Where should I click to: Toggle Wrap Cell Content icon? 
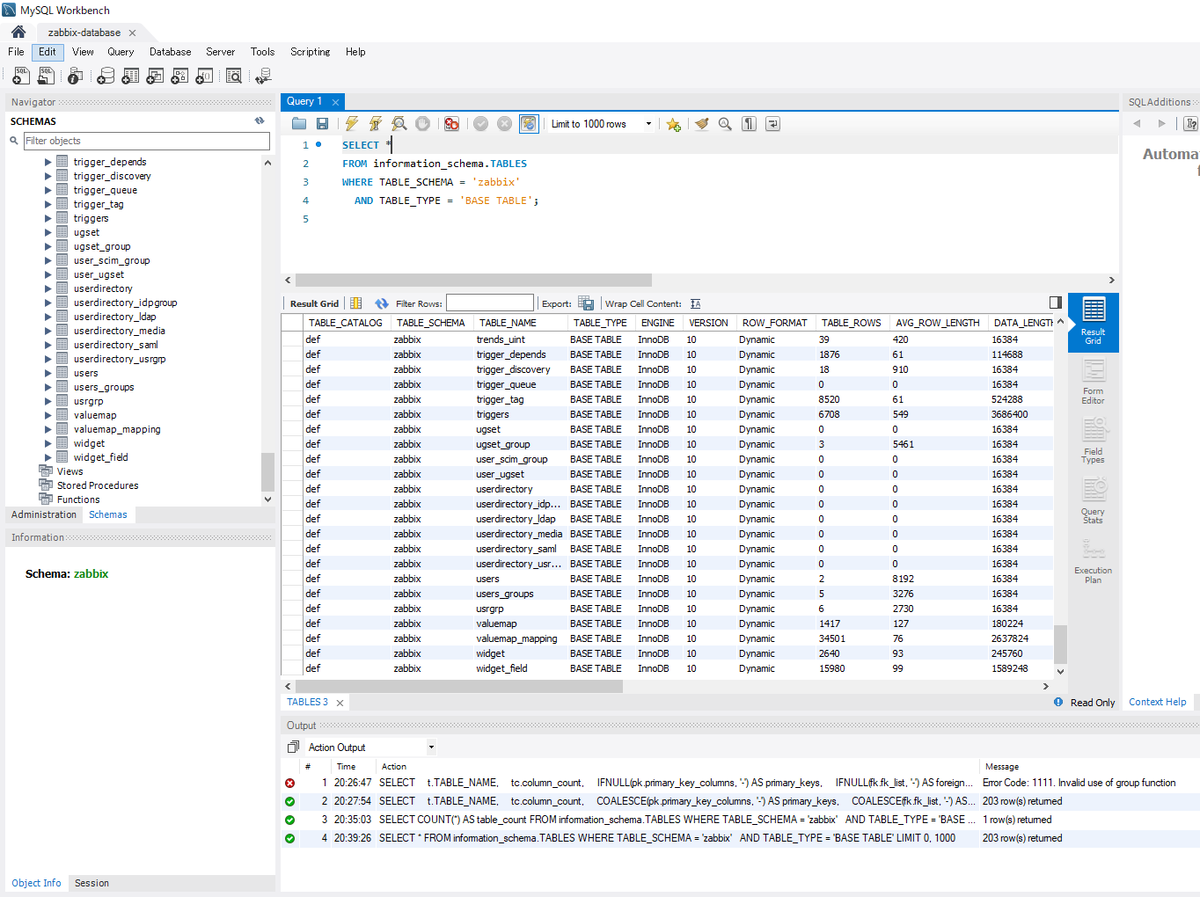tap(696, 303)
